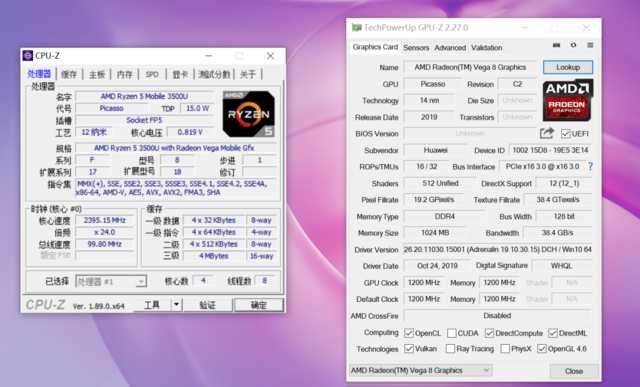Click the GPU-Z title bar app icon
The width and height of the screenshot is (640, 387).
click(357, 28)
